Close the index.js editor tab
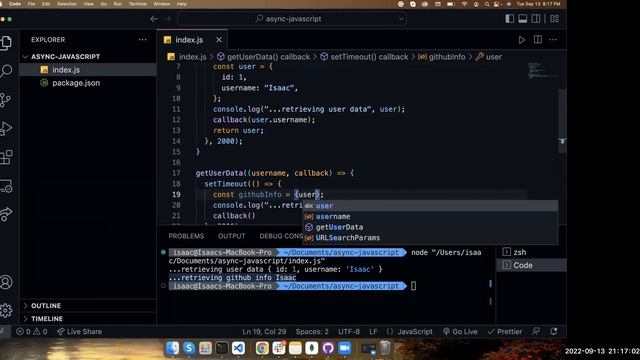Viewport: 640px width, 360px height. point(219,40)
